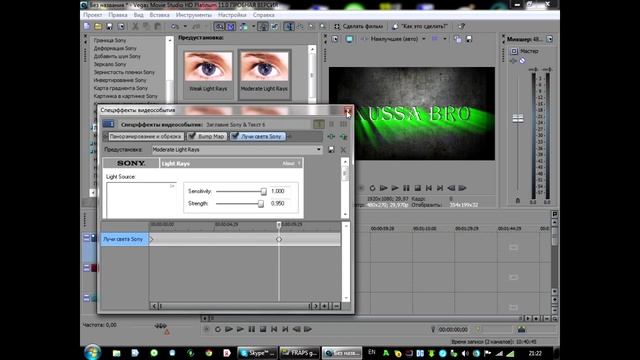This screenshot has height=360, width=640.
Task: Pause playback in preview window
Action: click(406, 188)
